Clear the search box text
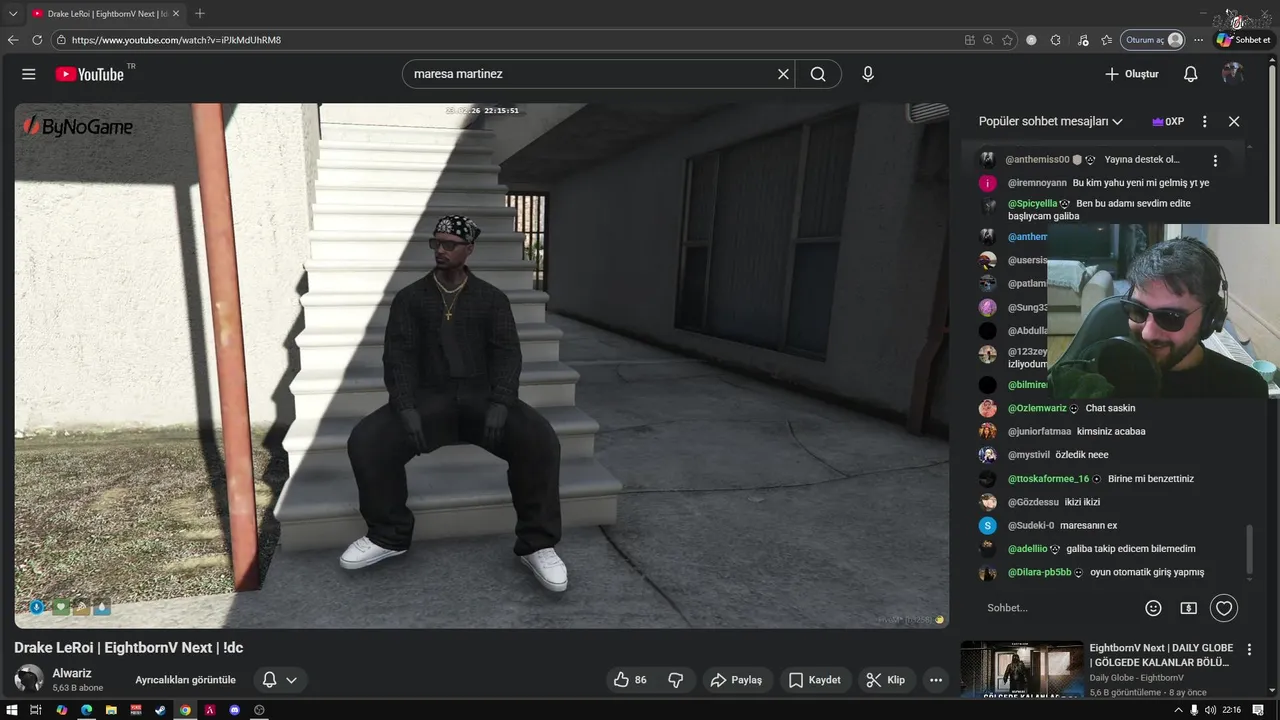This screenshot has width=1280, height=720. pos(783,74)
